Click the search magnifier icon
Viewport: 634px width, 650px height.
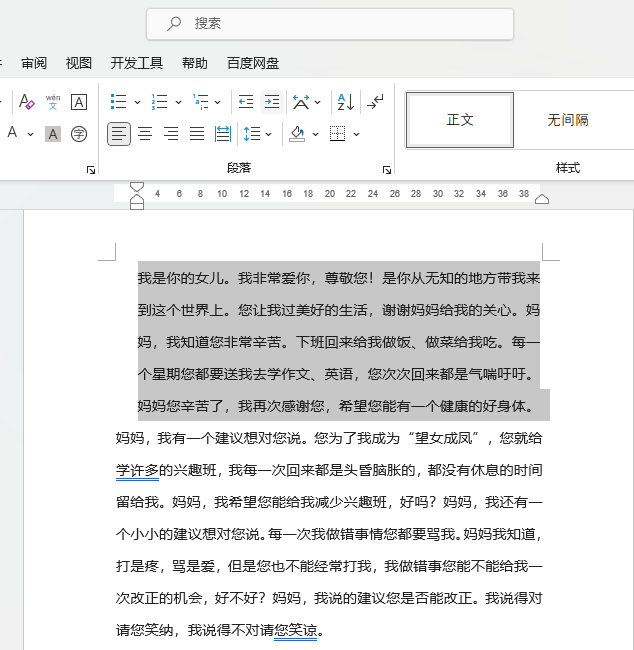[x=174, y=24]
